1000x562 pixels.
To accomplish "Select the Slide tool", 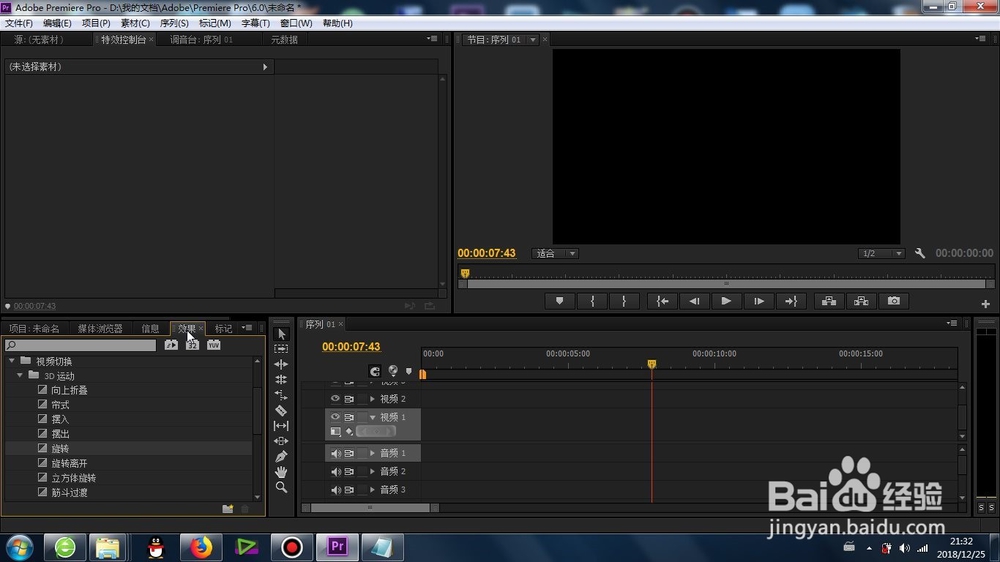I will pyautogui.click(x=281, y=441).
